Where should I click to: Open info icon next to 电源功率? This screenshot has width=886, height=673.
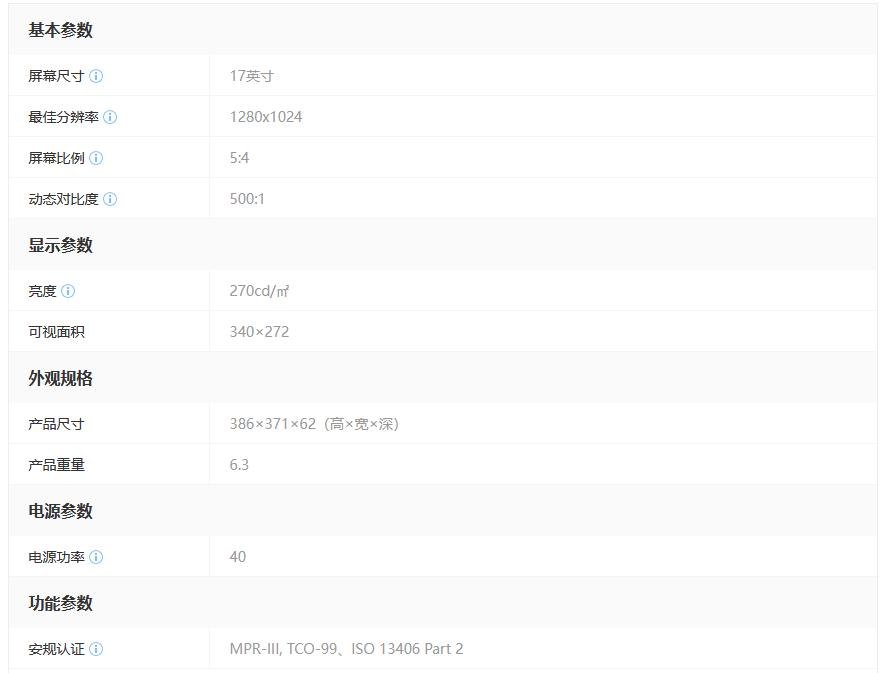(96, 557)
